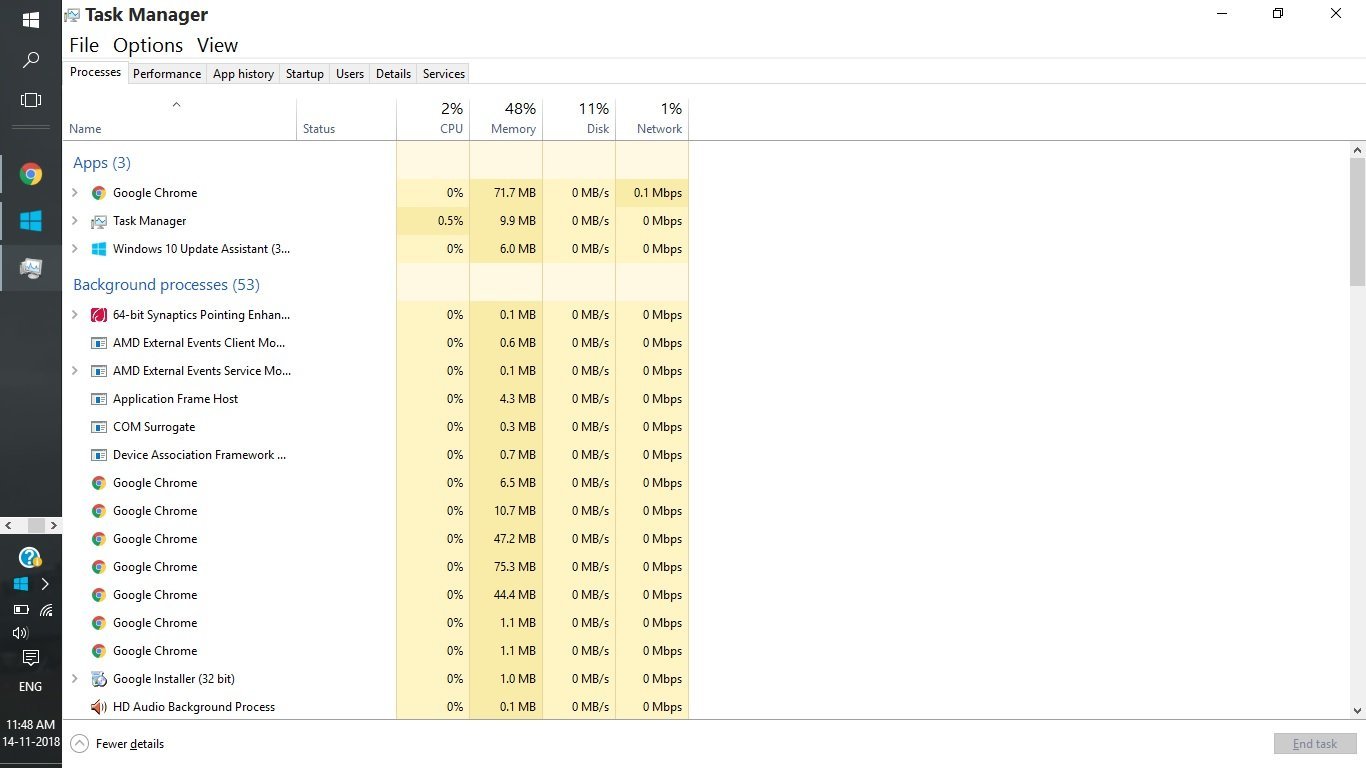Open the Options menu
The width and height of the screenshot is (1366, 768).
(x=148, y=45)
